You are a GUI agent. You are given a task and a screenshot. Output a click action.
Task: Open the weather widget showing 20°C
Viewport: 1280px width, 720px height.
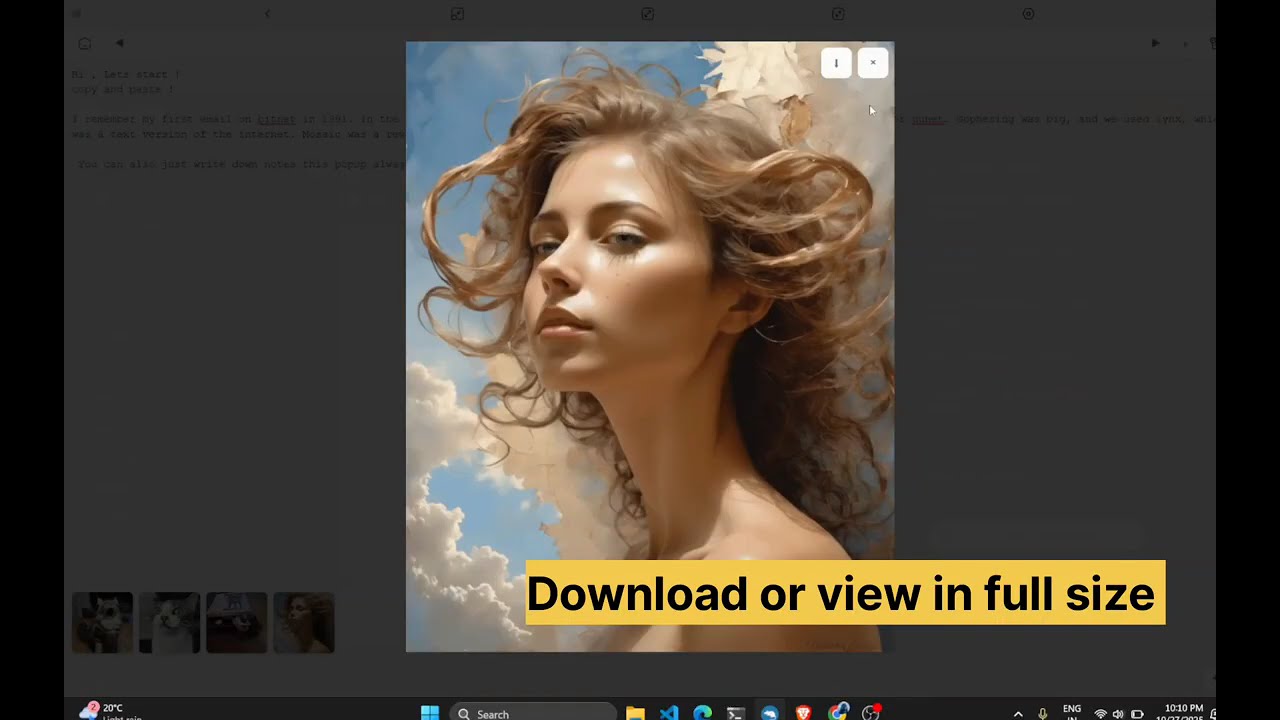(108, 712)
